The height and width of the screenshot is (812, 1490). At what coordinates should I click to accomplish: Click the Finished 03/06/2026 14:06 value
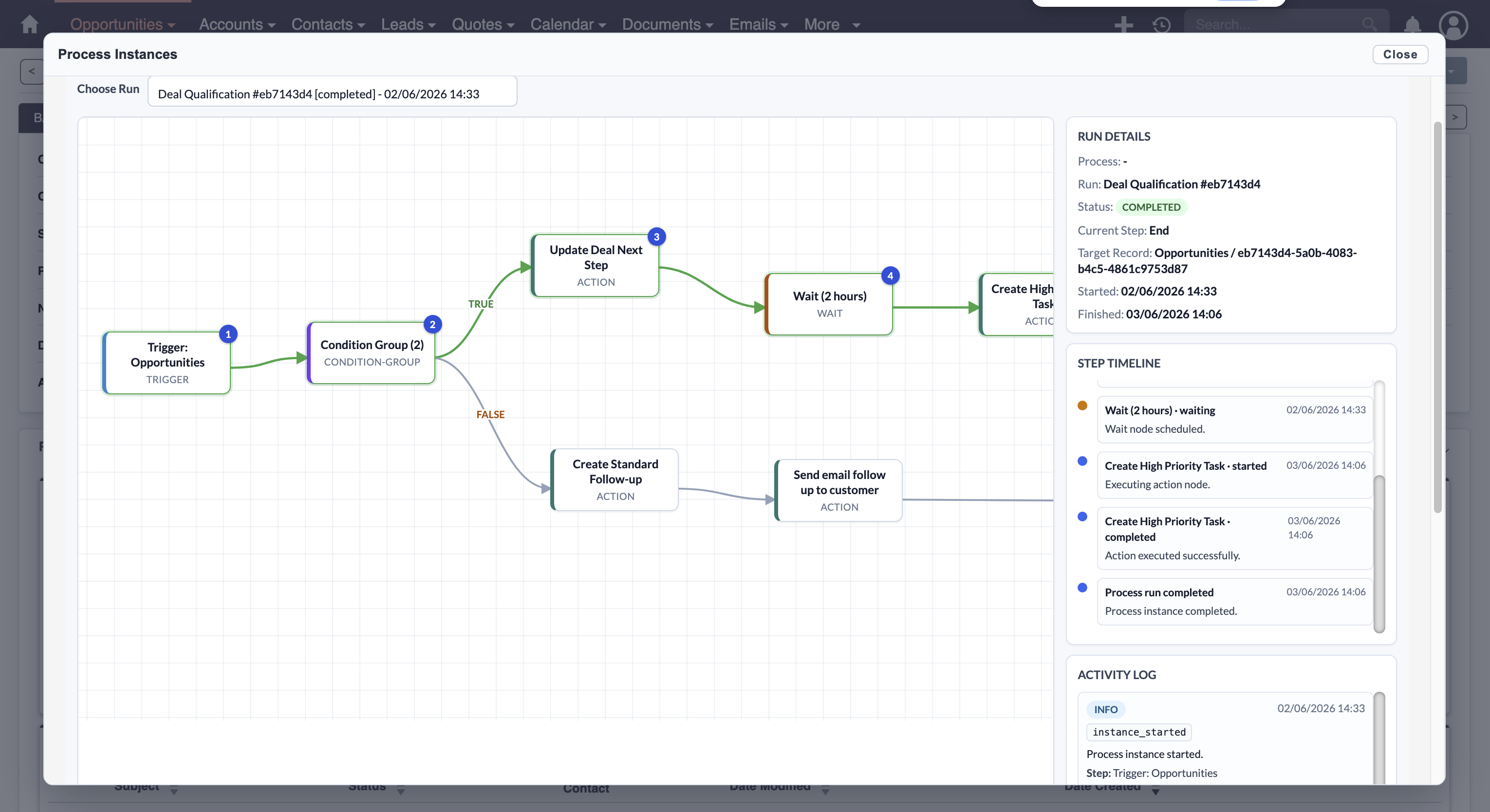[x=1173, y=314]
